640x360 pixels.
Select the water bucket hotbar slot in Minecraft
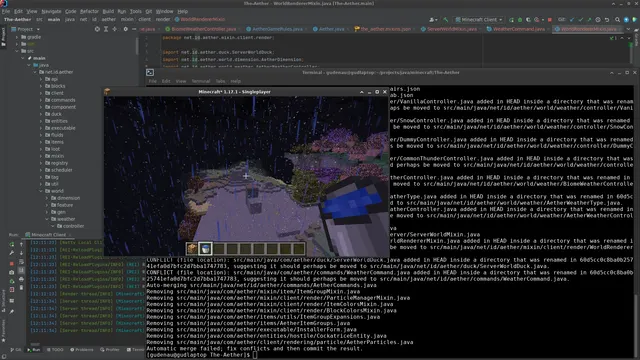tap(205, 248)
